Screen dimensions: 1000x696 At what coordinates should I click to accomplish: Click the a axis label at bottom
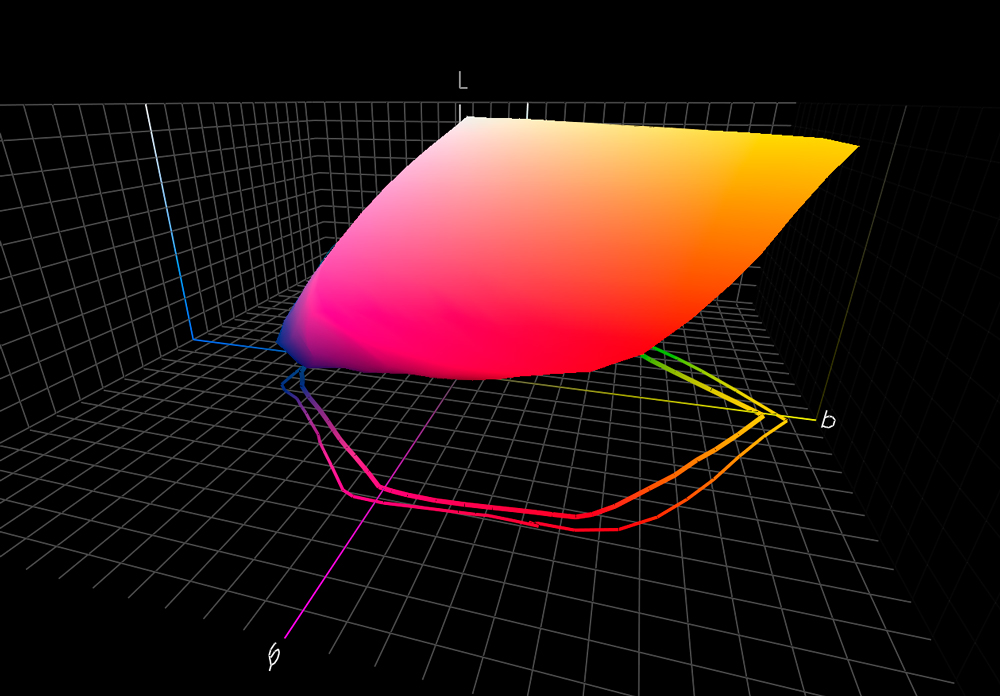[x=274, y=655]
